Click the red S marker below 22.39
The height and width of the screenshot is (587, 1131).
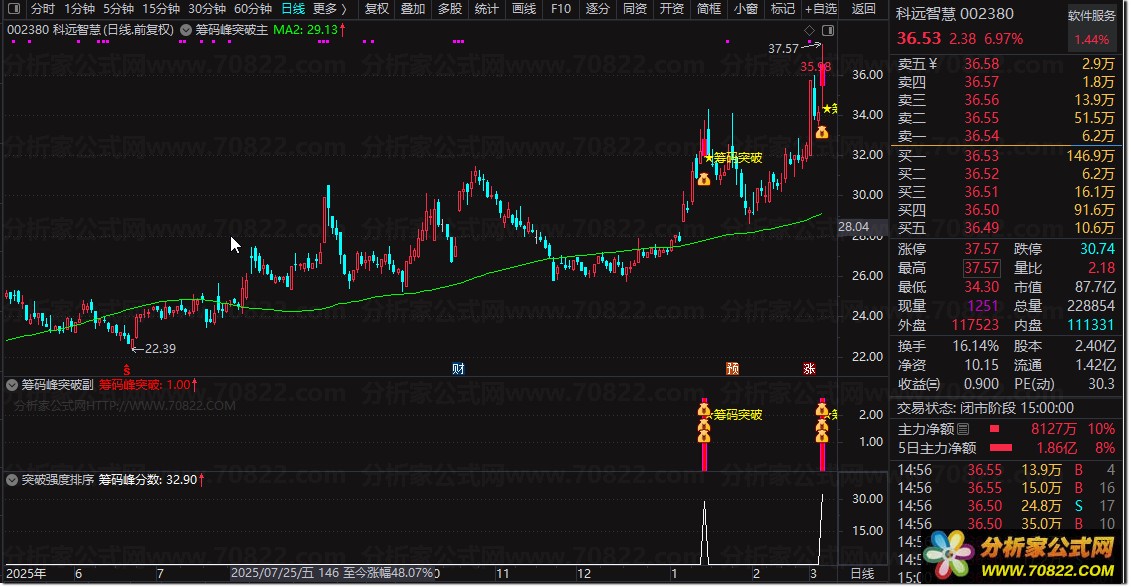[126, 368]
